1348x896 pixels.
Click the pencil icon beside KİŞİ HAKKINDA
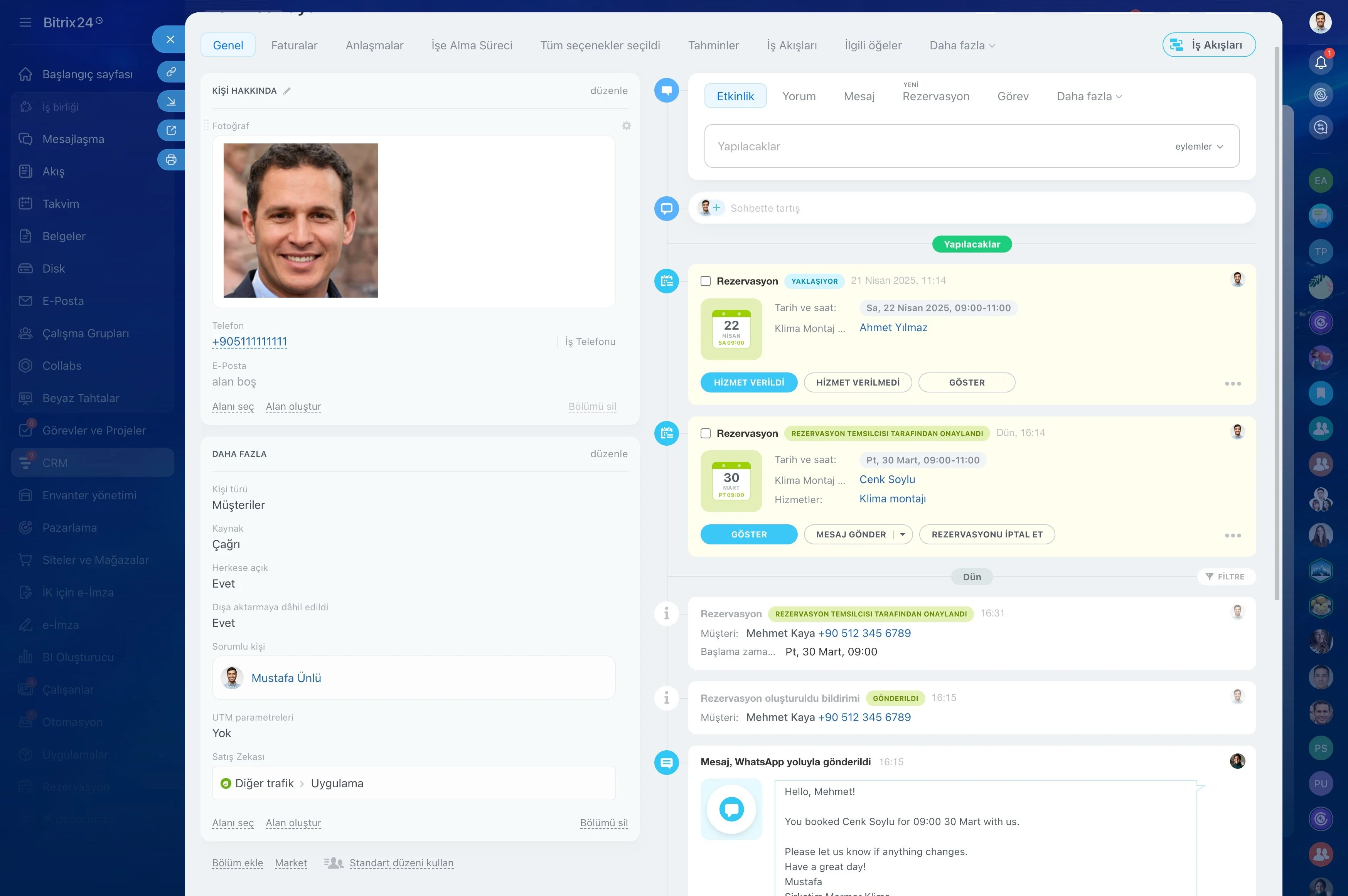tap(287, 91)
